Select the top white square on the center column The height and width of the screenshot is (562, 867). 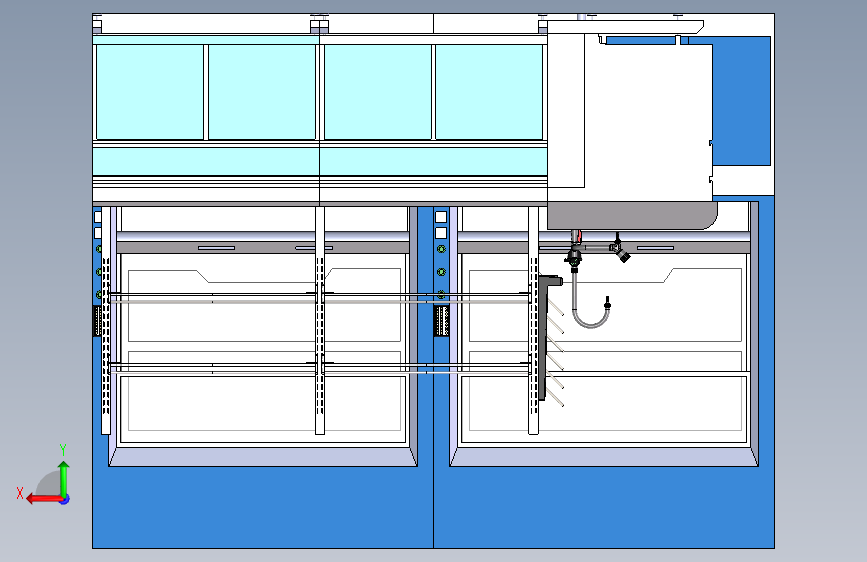tap(441, 216)
